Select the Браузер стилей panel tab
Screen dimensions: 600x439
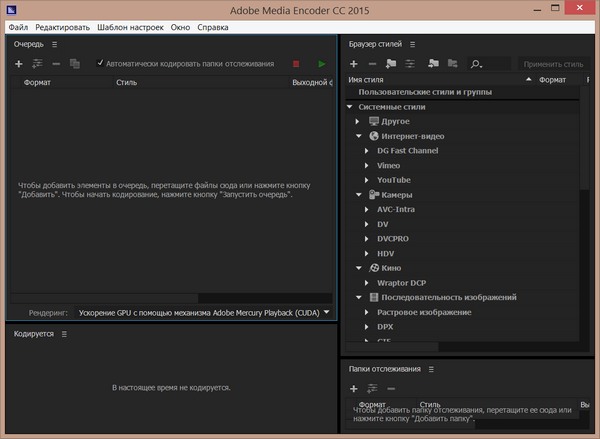pos(375,44)
